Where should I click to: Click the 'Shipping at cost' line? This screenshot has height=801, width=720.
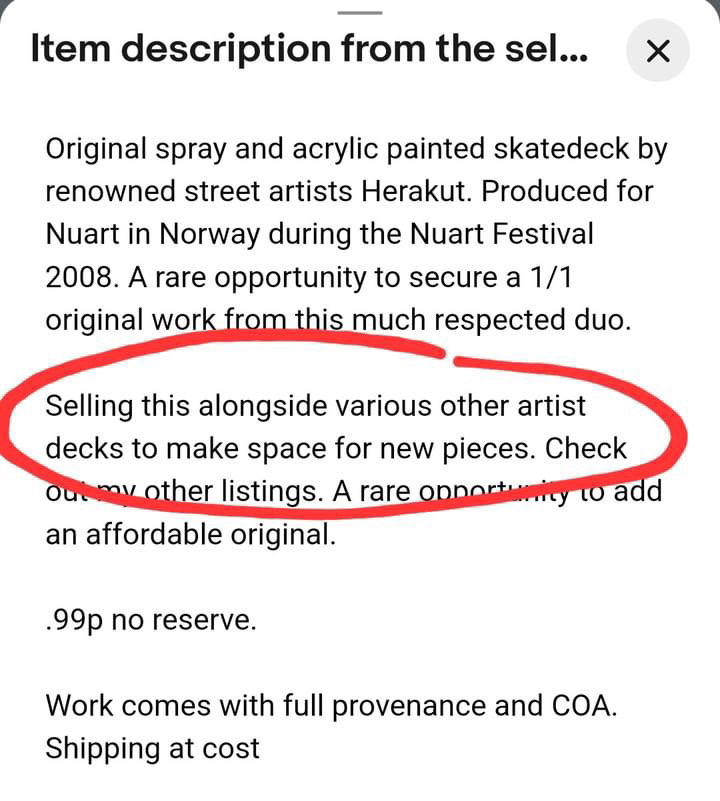(x=152, y=749)
